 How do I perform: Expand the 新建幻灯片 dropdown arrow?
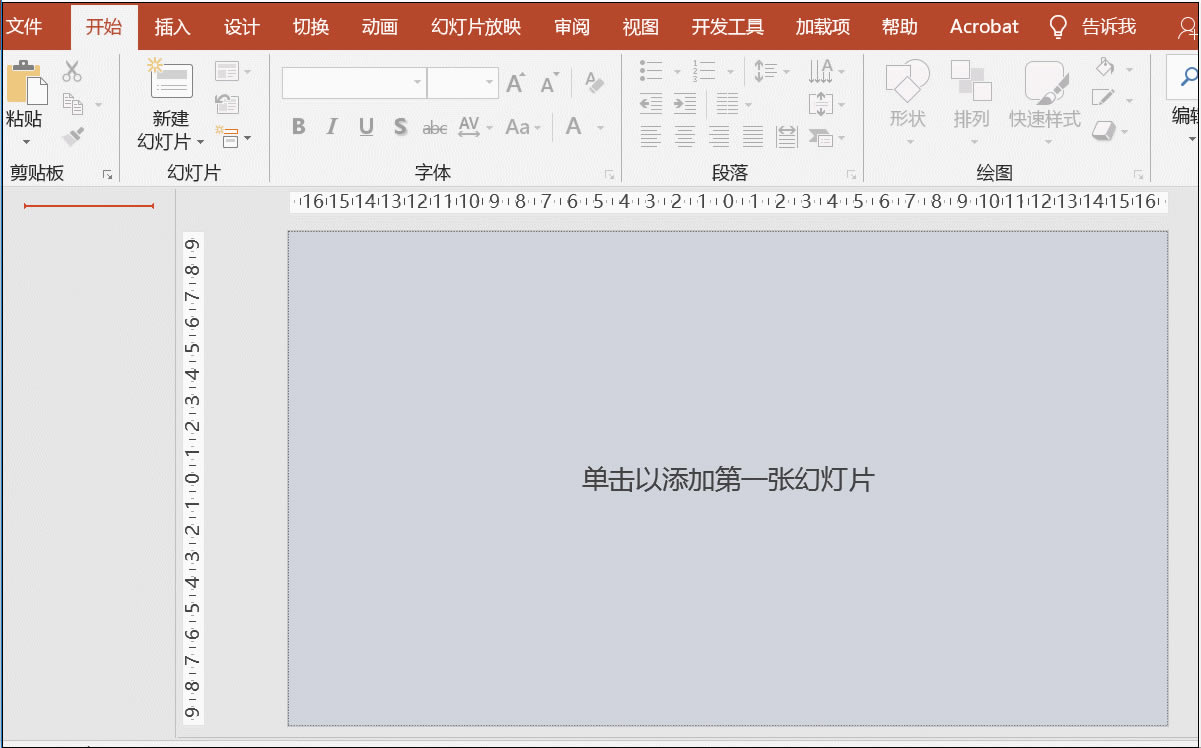(x=201, y=141)
